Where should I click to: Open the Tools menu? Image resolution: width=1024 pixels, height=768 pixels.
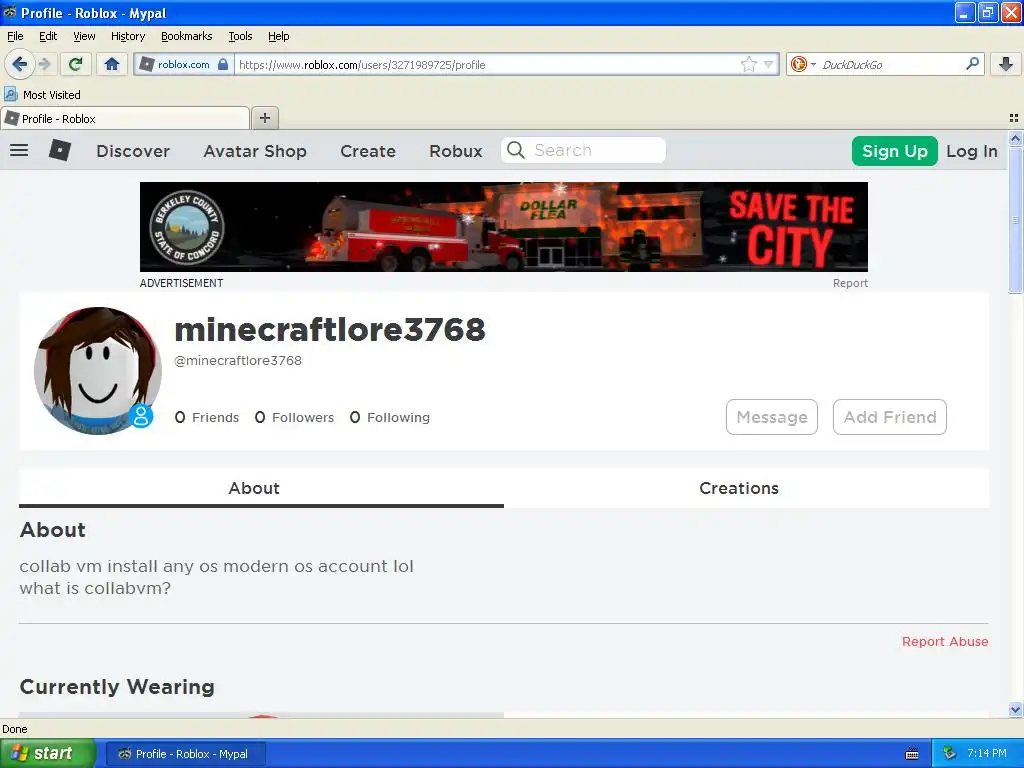tap(240, 36)
